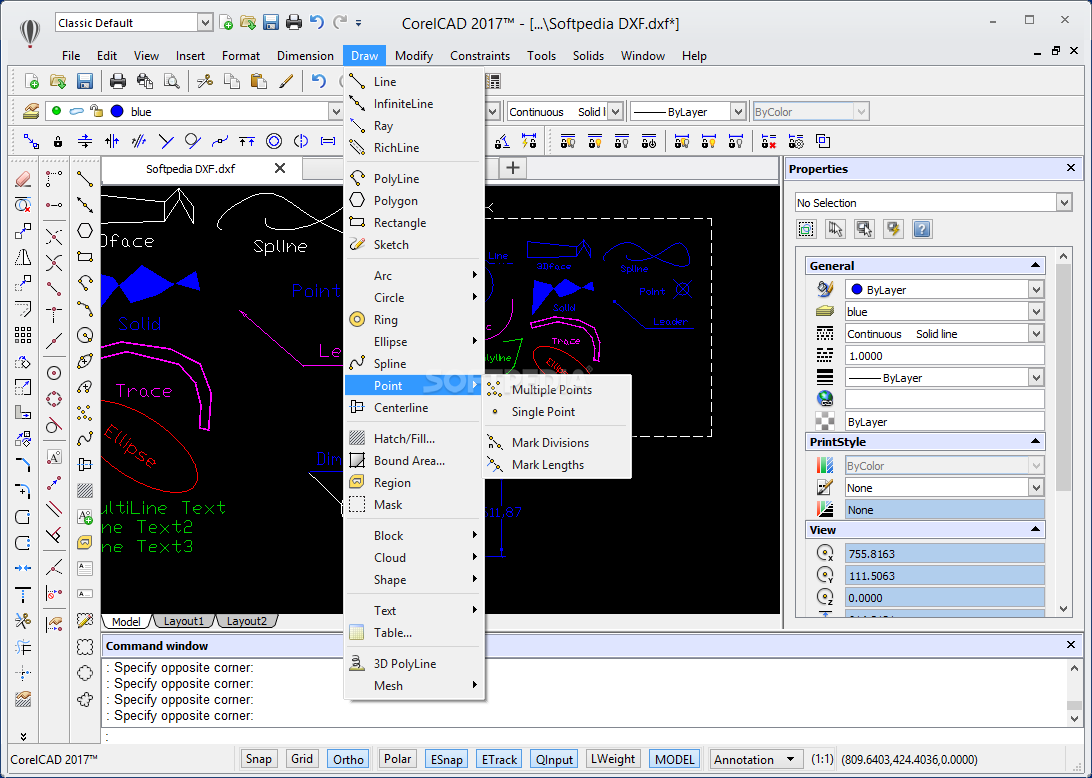This screenshot has height=778, width=1092.
Task: Toggle Ortho mode off
Action: tap(348, 759)
